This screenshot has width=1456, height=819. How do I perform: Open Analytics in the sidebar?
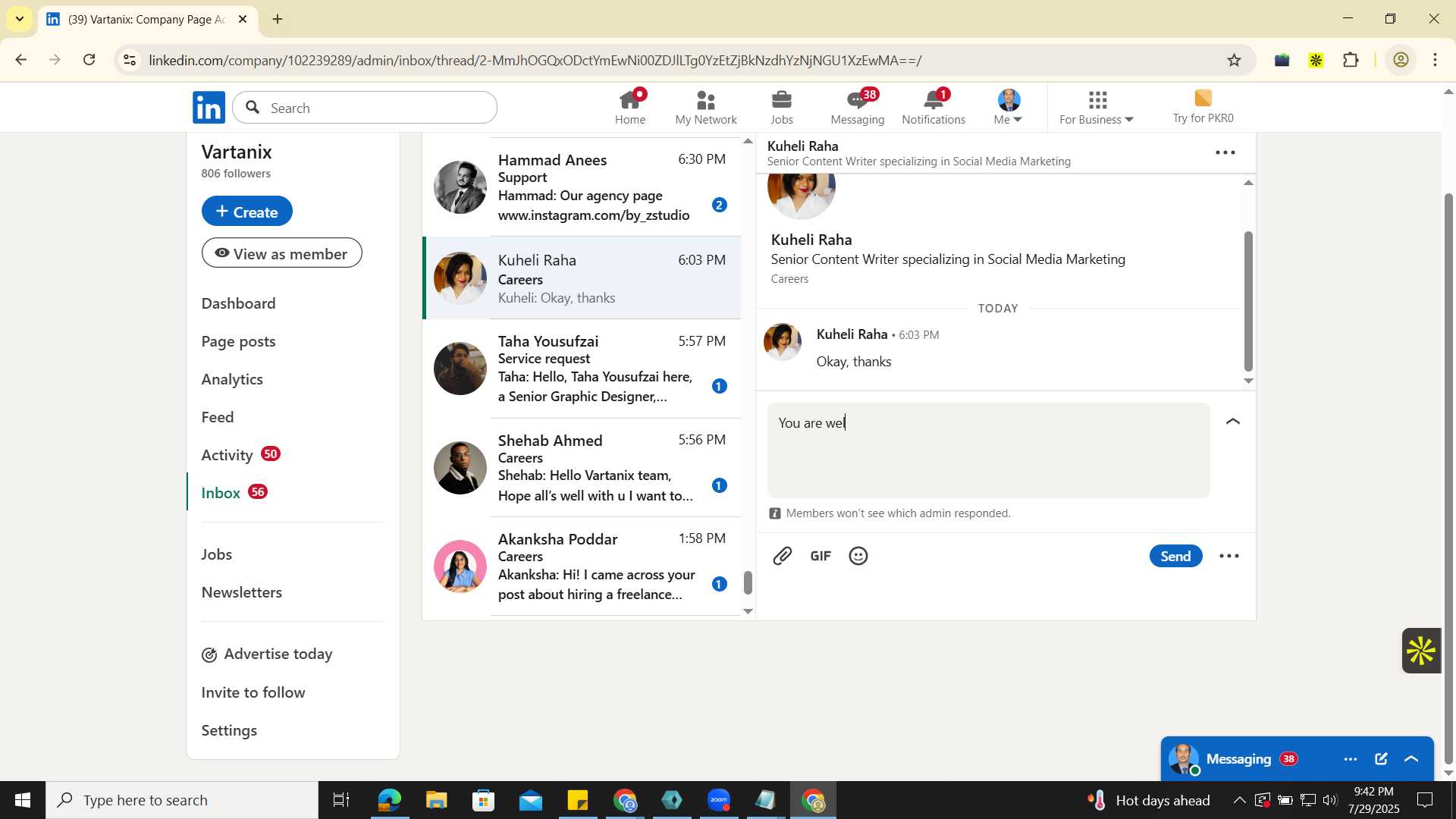(x=232, y=379)
